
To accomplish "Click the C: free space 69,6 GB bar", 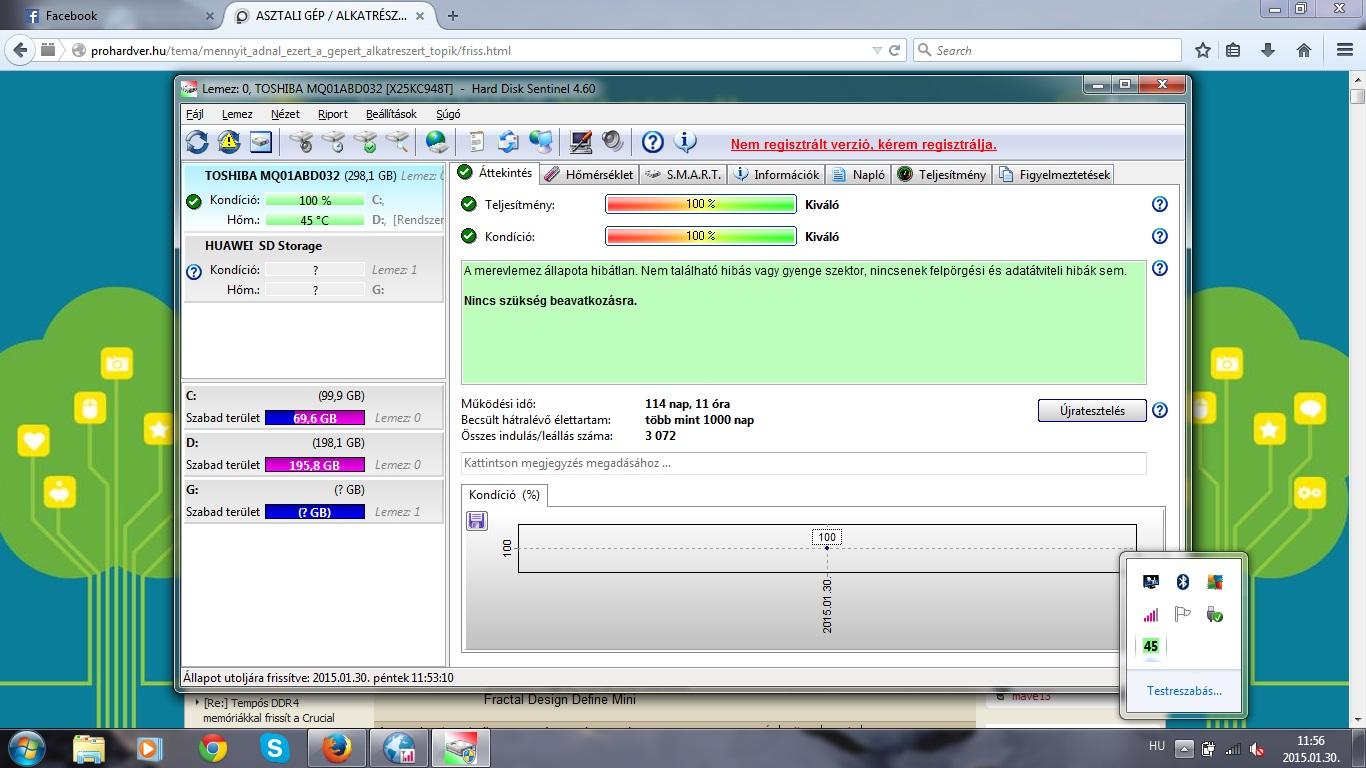I will click(x=315, y=418).
